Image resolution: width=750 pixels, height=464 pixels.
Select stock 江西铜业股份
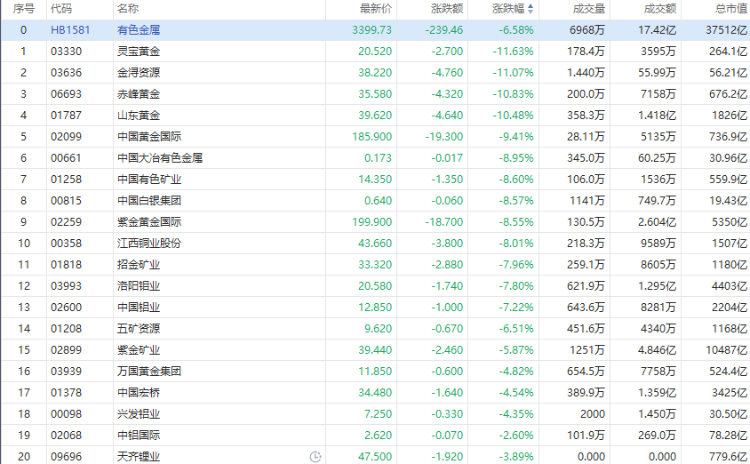[x=149, y=243]
